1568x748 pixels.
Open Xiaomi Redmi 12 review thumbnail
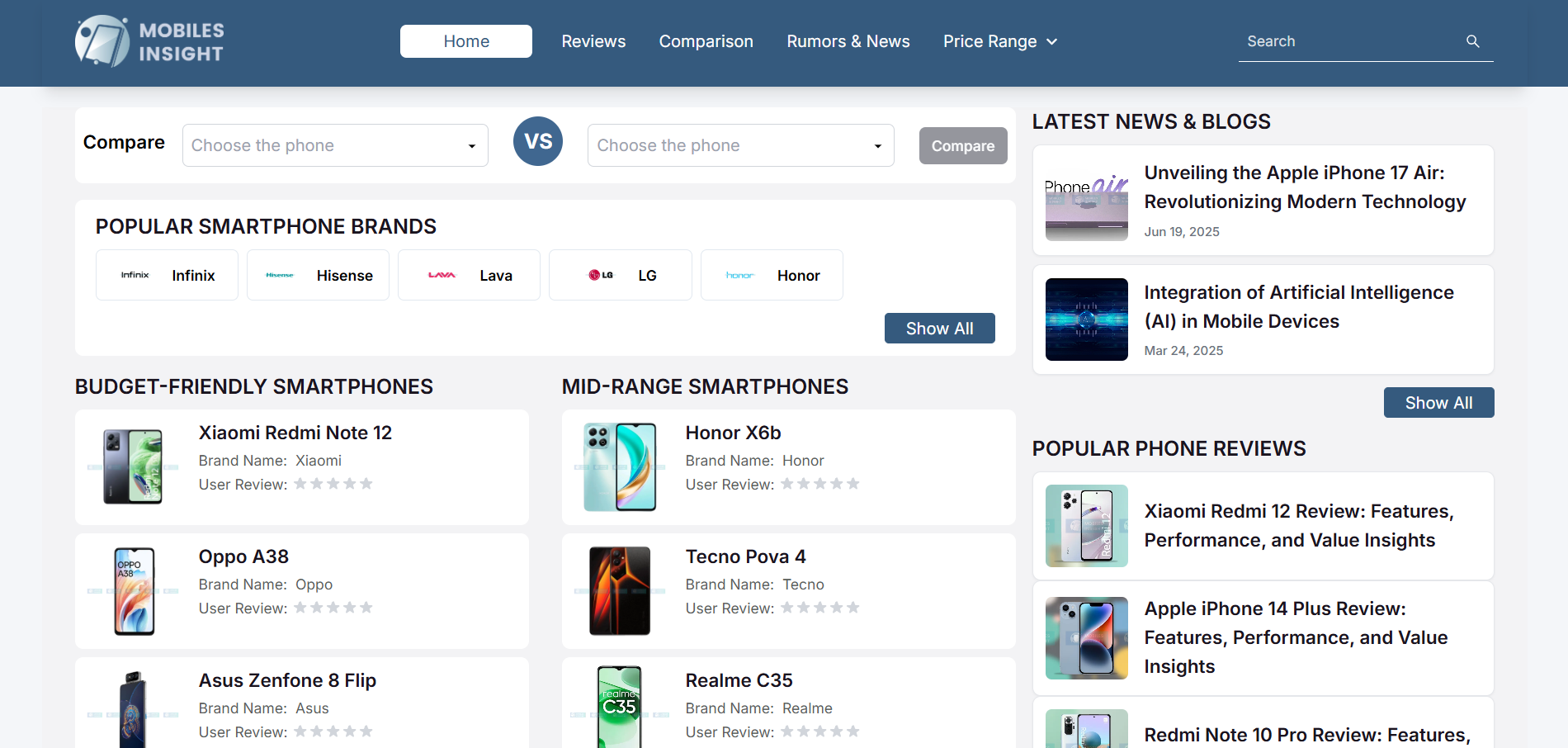(x=1087, y=526)
